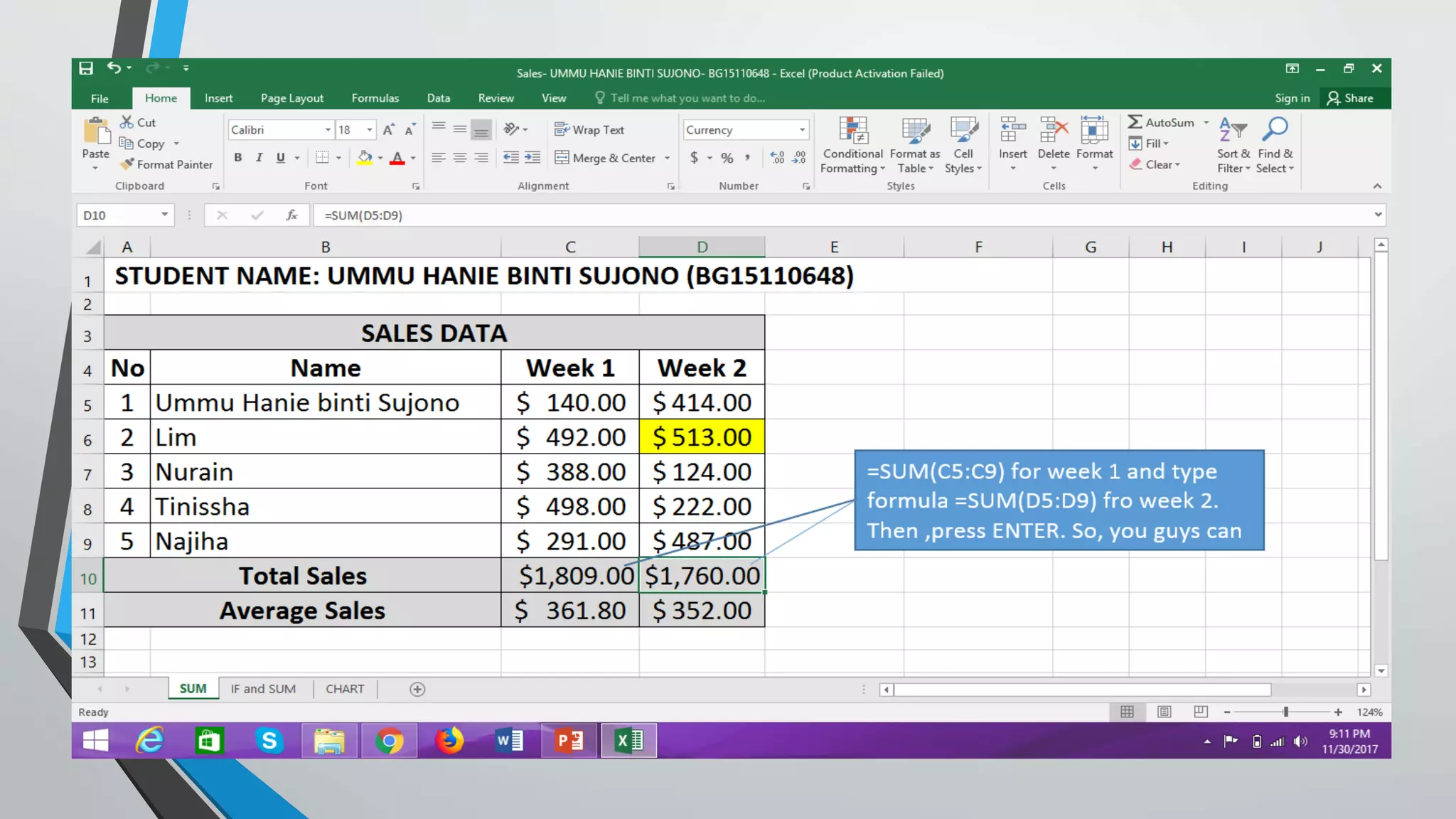Image resolution: width=1456 pixels, height=819 pixels.
Task: Set center horizontal alignment
Action: 460,158
